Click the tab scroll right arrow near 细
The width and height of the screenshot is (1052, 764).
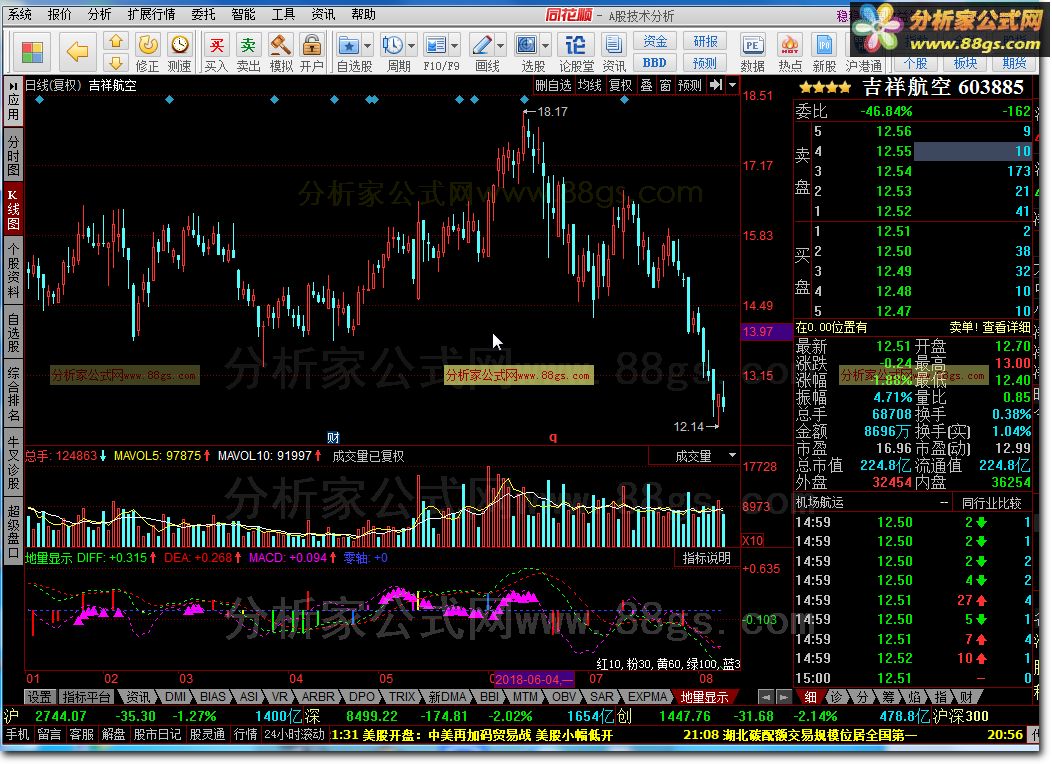[782, 698]
